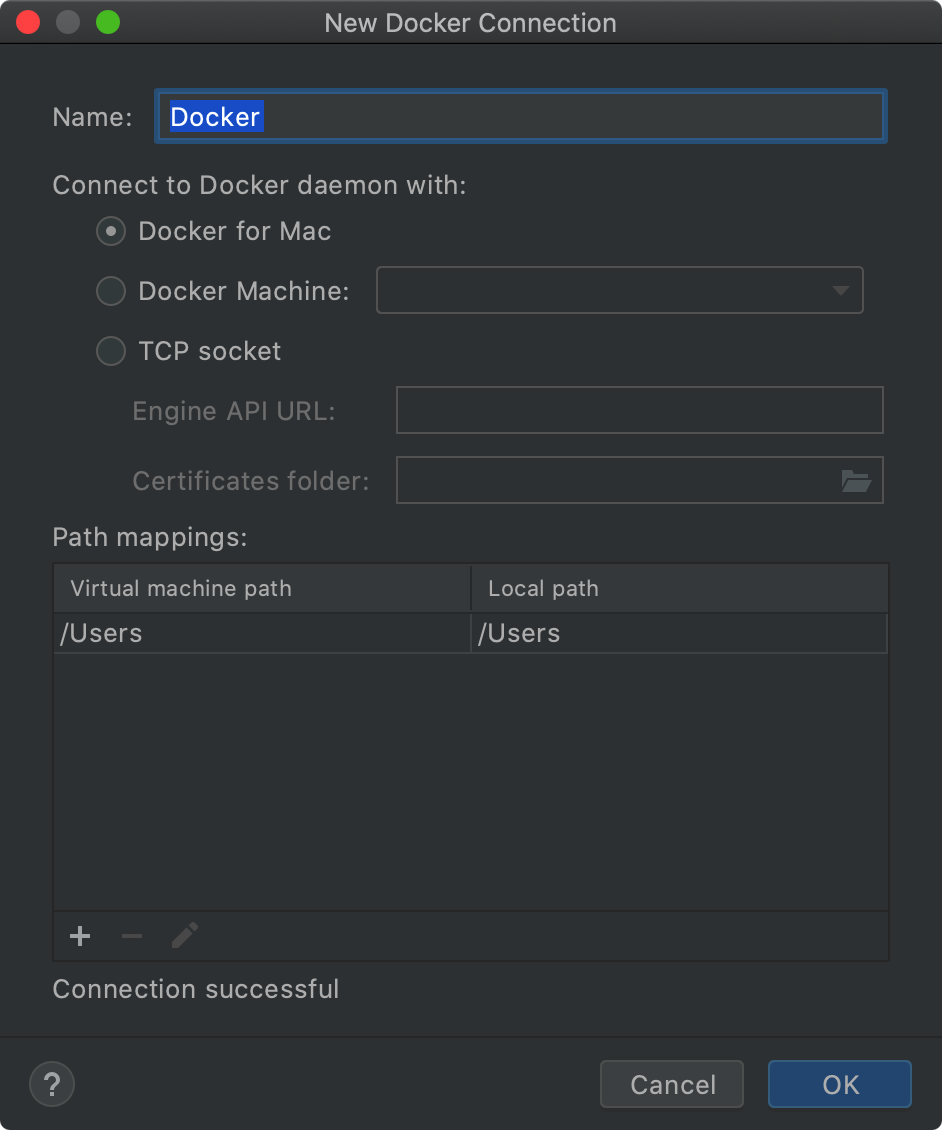This screenshot has height=1130, width=942.
Task: Open help with the question mark button
Action: pyautogui.click(x=52, y=1084)
